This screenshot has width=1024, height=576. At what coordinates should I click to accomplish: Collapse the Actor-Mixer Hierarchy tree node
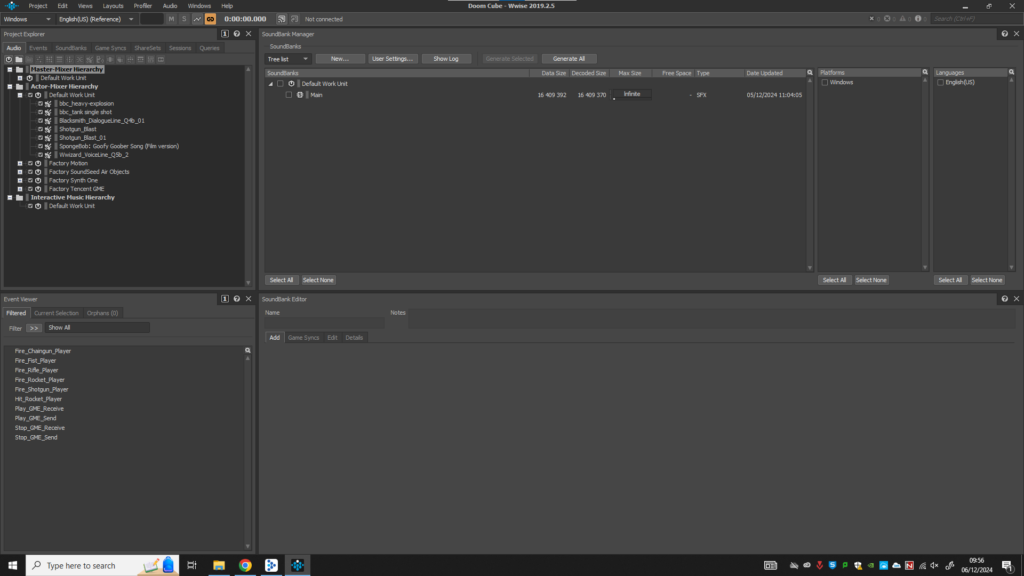(9, 87)
